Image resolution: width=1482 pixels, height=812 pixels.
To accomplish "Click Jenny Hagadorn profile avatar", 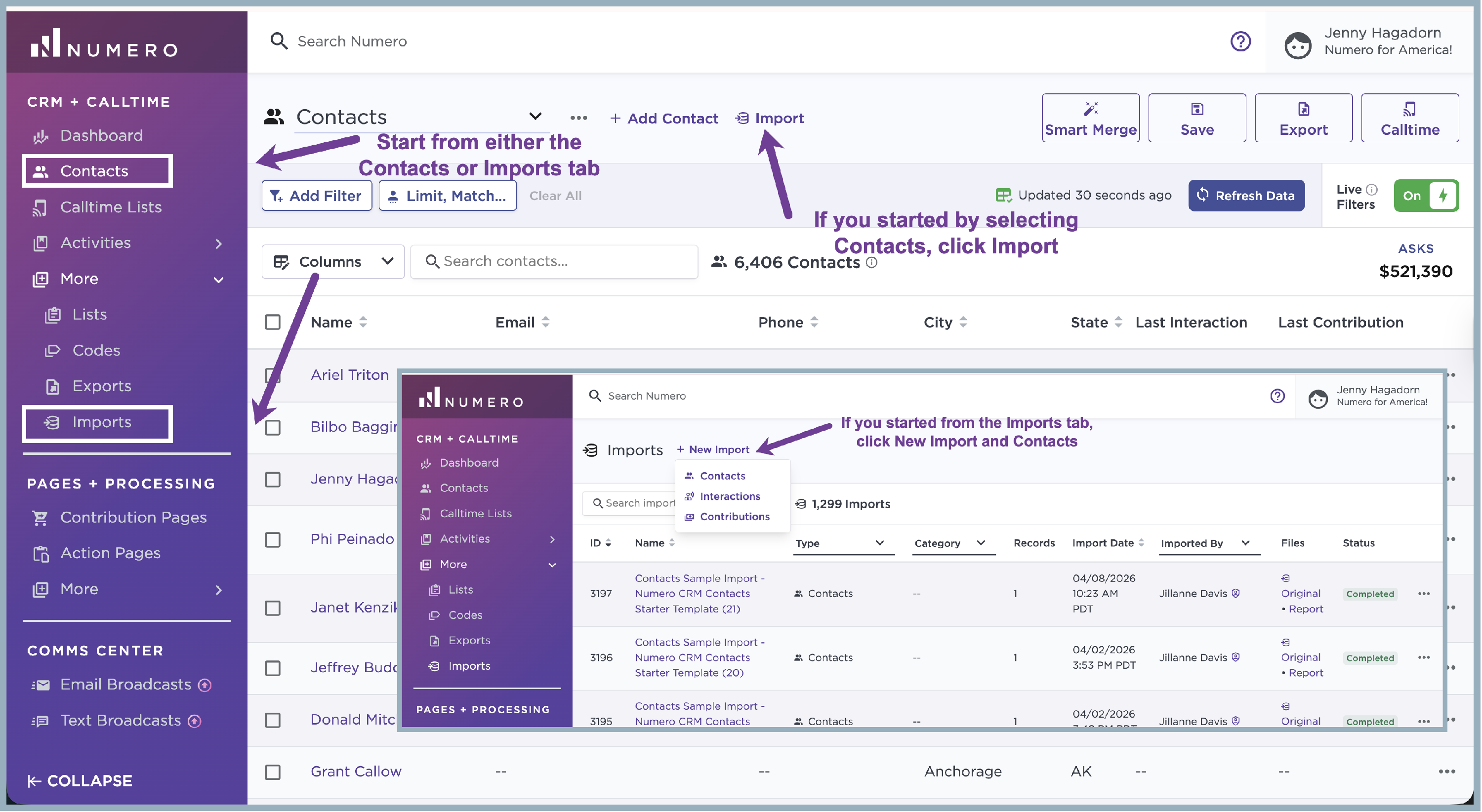I will click(1298, 45).
